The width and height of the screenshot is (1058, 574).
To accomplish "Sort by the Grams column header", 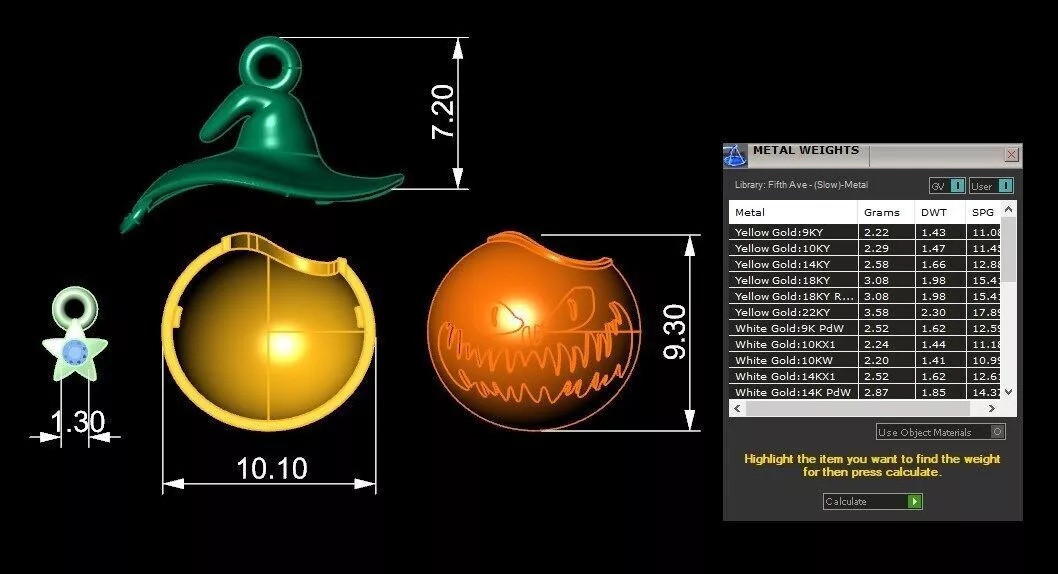I will [x=886, y=212].
